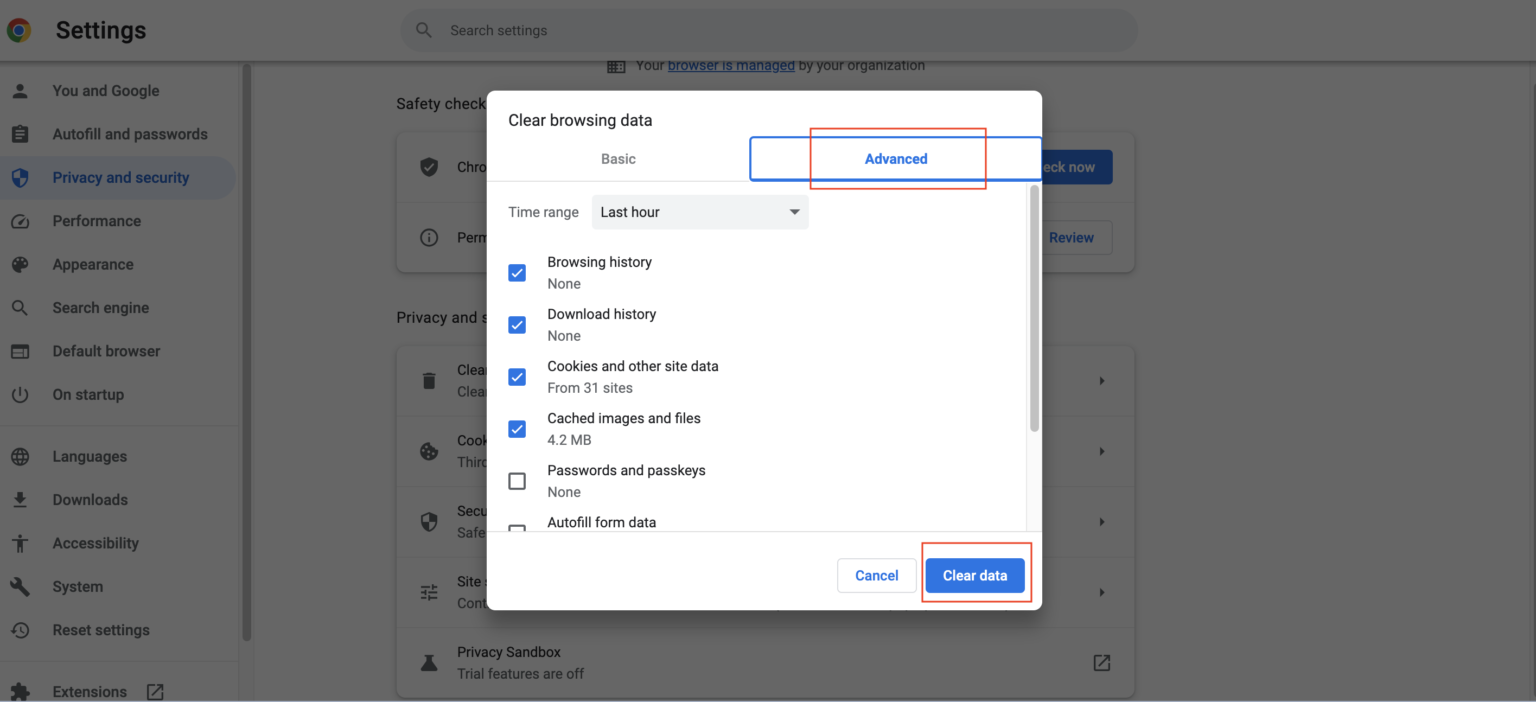Uncheck the Browsing history checkbox

(x=517, y=272)
